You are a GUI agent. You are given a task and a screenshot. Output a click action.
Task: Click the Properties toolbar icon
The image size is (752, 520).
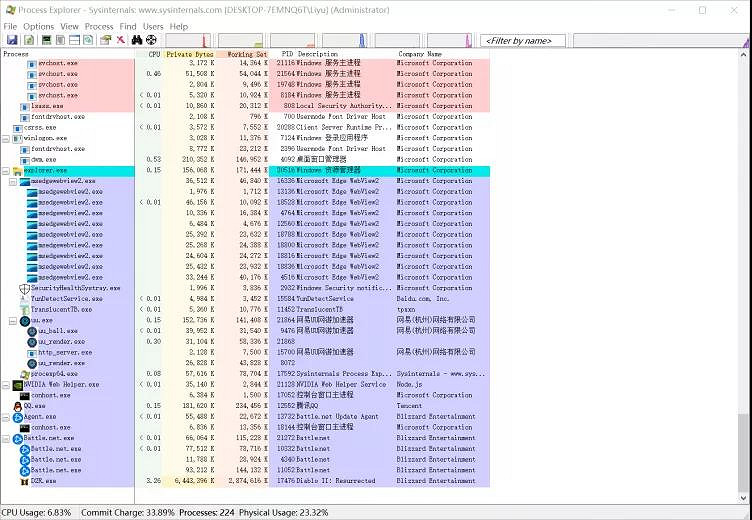click(x=104, y=40)
